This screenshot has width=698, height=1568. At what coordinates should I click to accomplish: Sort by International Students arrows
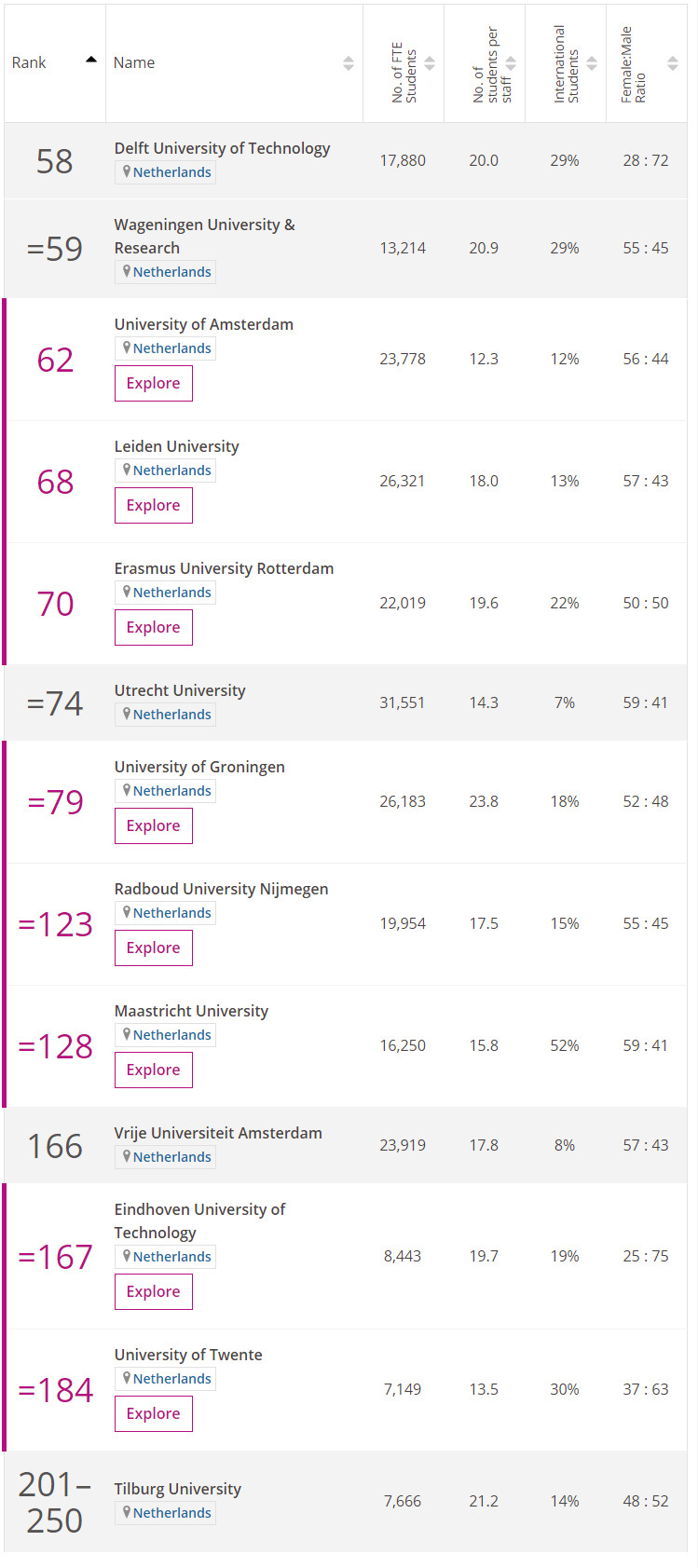pos(592,63)
